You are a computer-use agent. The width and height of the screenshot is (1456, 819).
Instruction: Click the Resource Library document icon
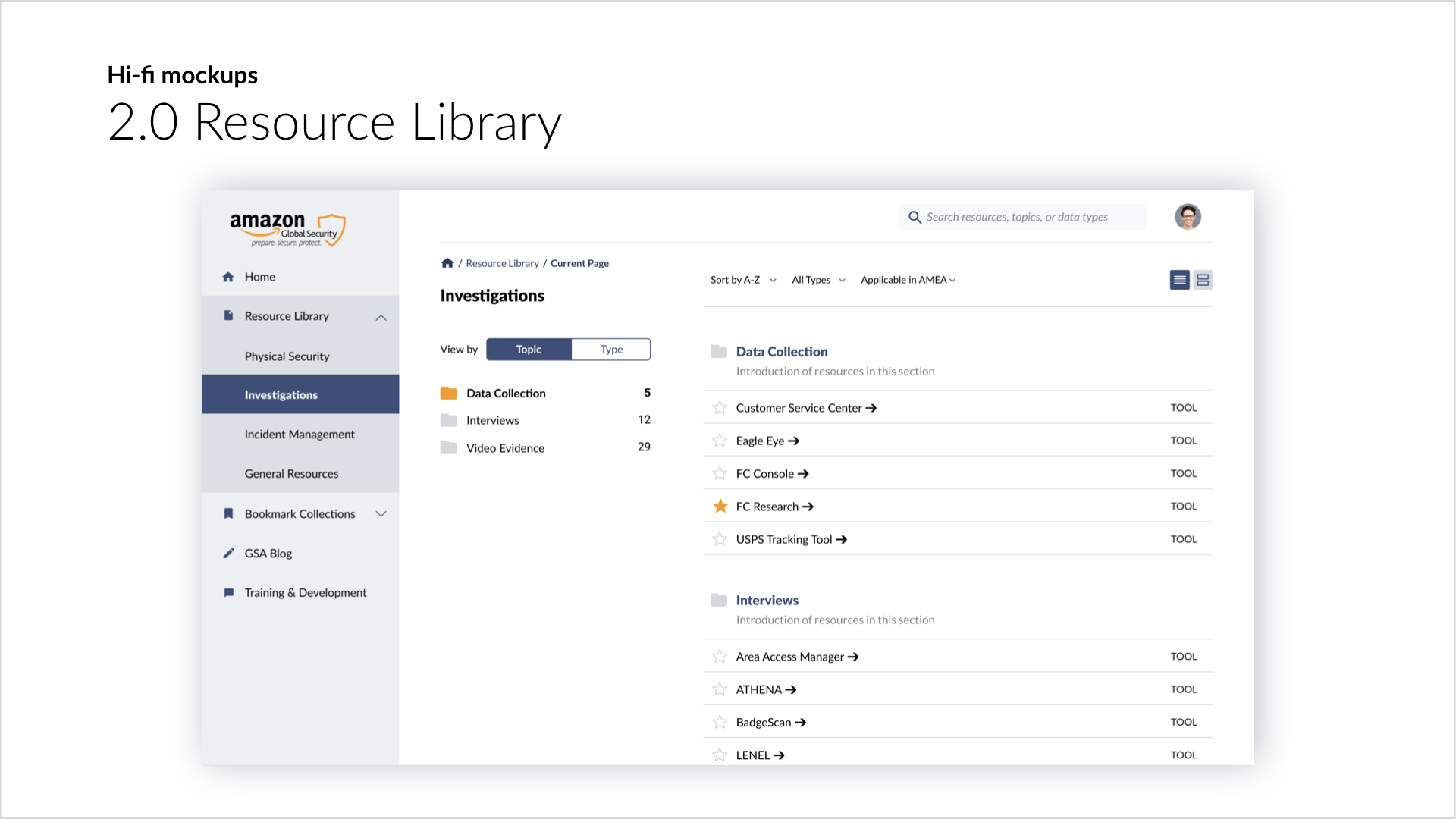coord(228,315)
